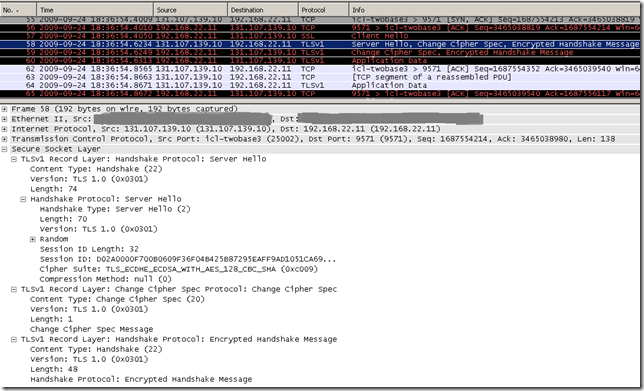Select packet 56 ACK row
Image resolution: width=644 pixels, height=391 pixels.
[x=320, y=28]
